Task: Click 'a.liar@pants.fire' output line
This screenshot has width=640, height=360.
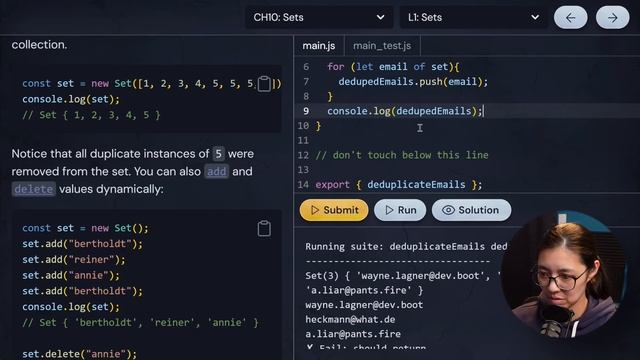Action: point(353,334)
